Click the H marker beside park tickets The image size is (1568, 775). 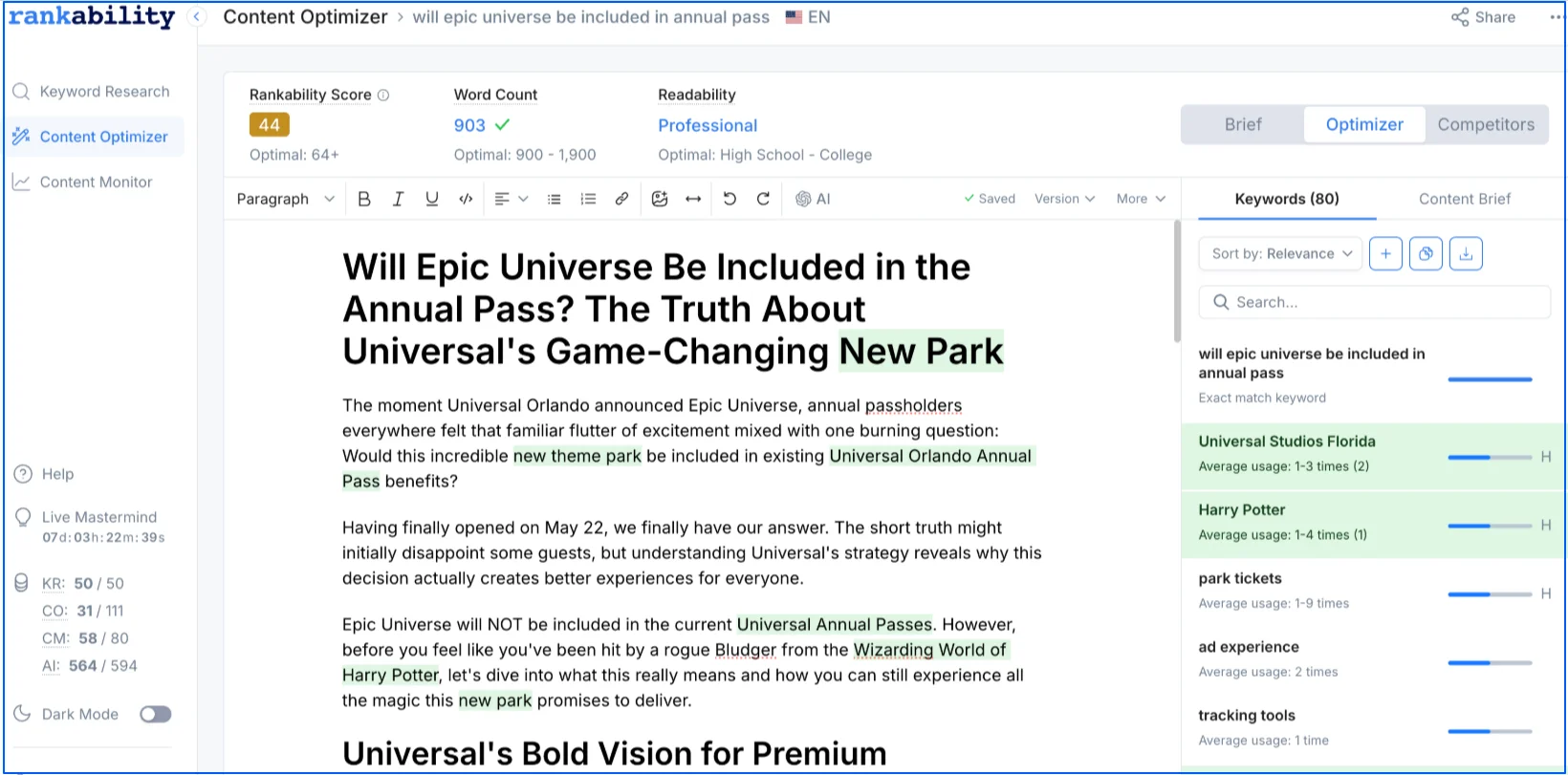click(x=1545, y=593)
